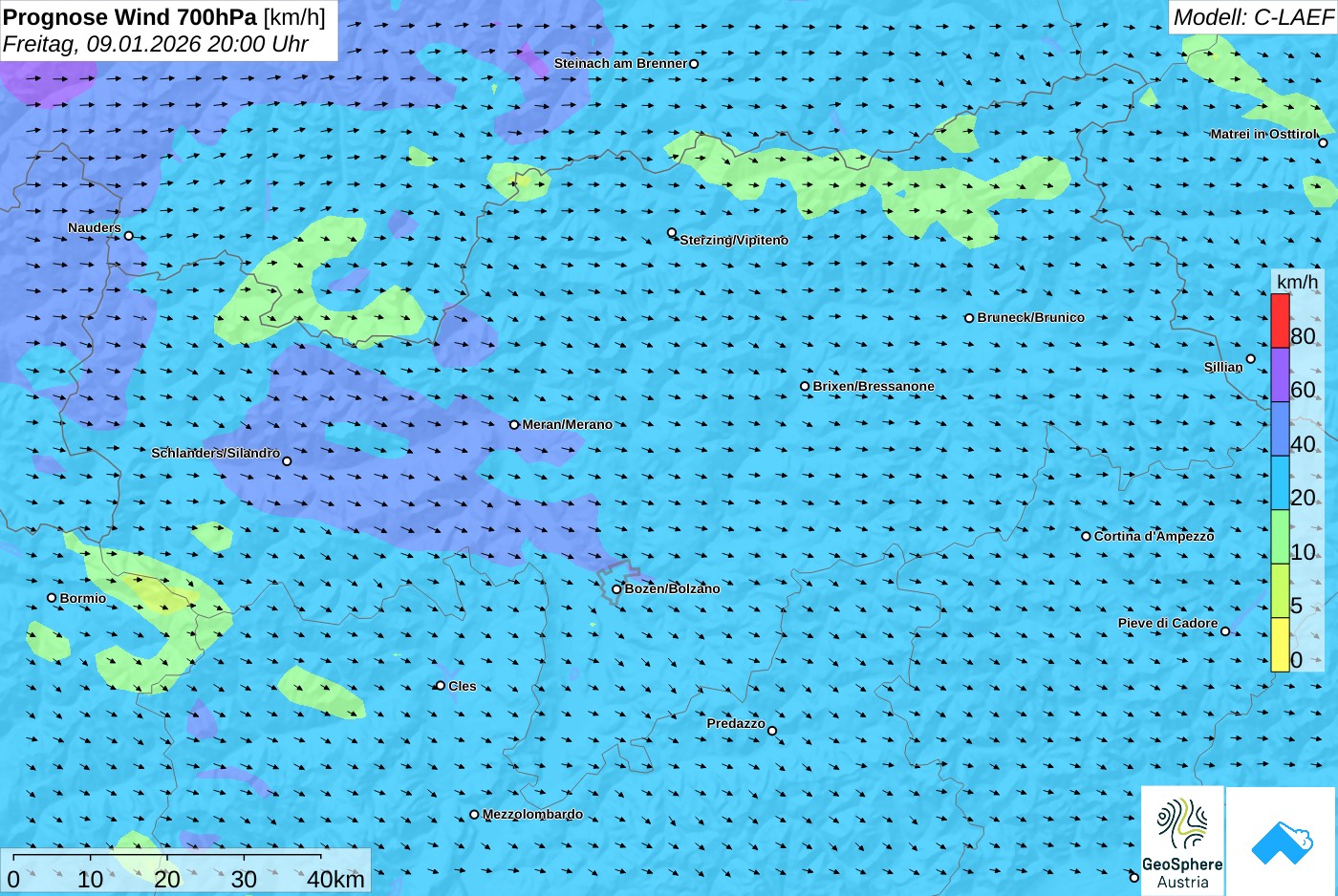This screenshot has height=896, width=1338.
Task: Click the 'Matrei in Osttirol' label text
Action: click(1263, 134)
